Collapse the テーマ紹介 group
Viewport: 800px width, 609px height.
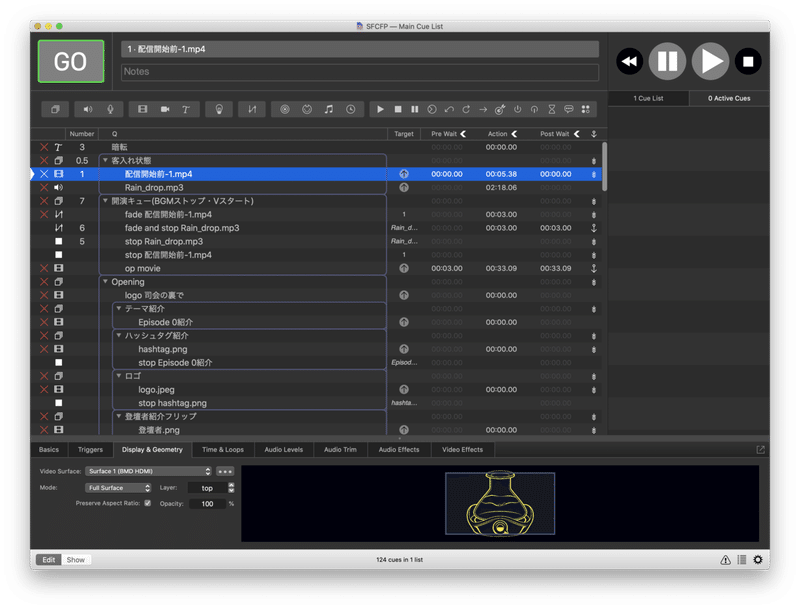click(118, 309)
